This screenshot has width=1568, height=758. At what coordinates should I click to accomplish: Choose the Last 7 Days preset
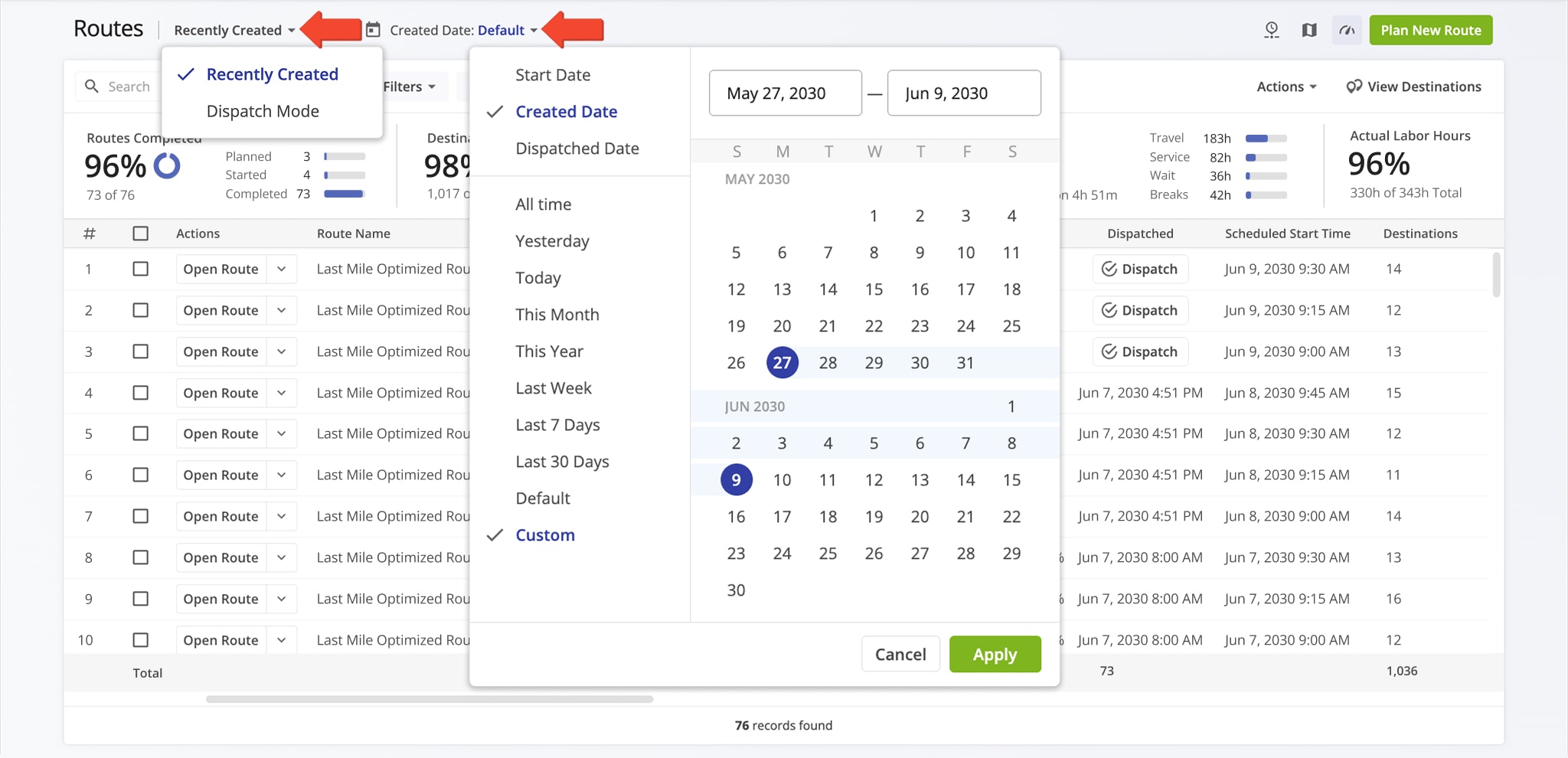pos(557,425)
